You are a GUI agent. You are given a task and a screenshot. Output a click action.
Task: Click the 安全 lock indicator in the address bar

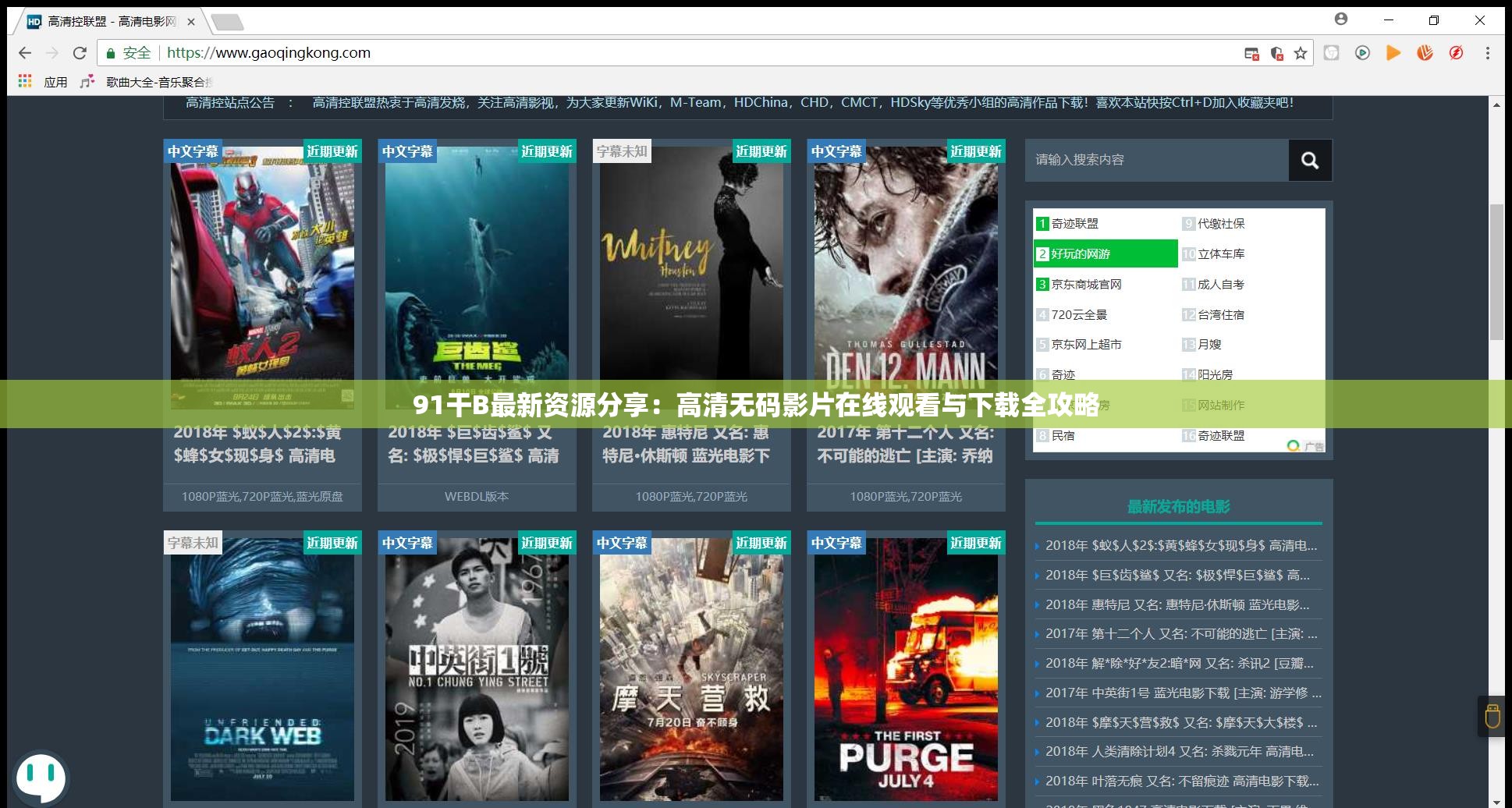(x=131, y=53)
